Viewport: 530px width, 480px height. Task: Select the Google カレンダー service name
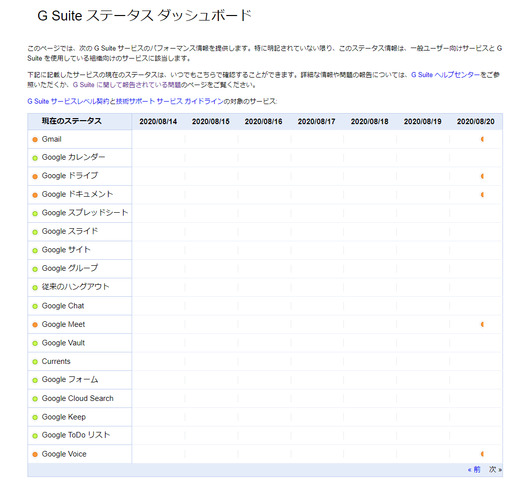[x=73, y=158]
